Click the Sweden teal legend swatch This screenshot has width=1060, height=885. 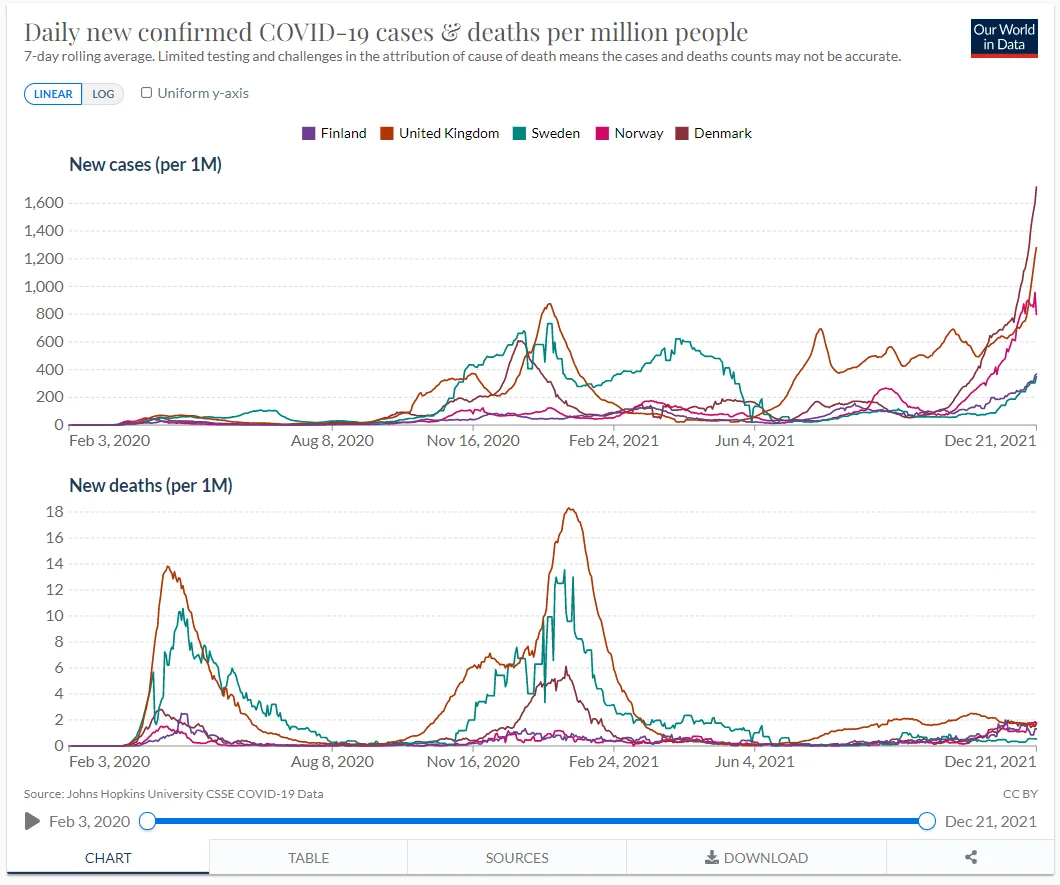[x=519, y=133]
